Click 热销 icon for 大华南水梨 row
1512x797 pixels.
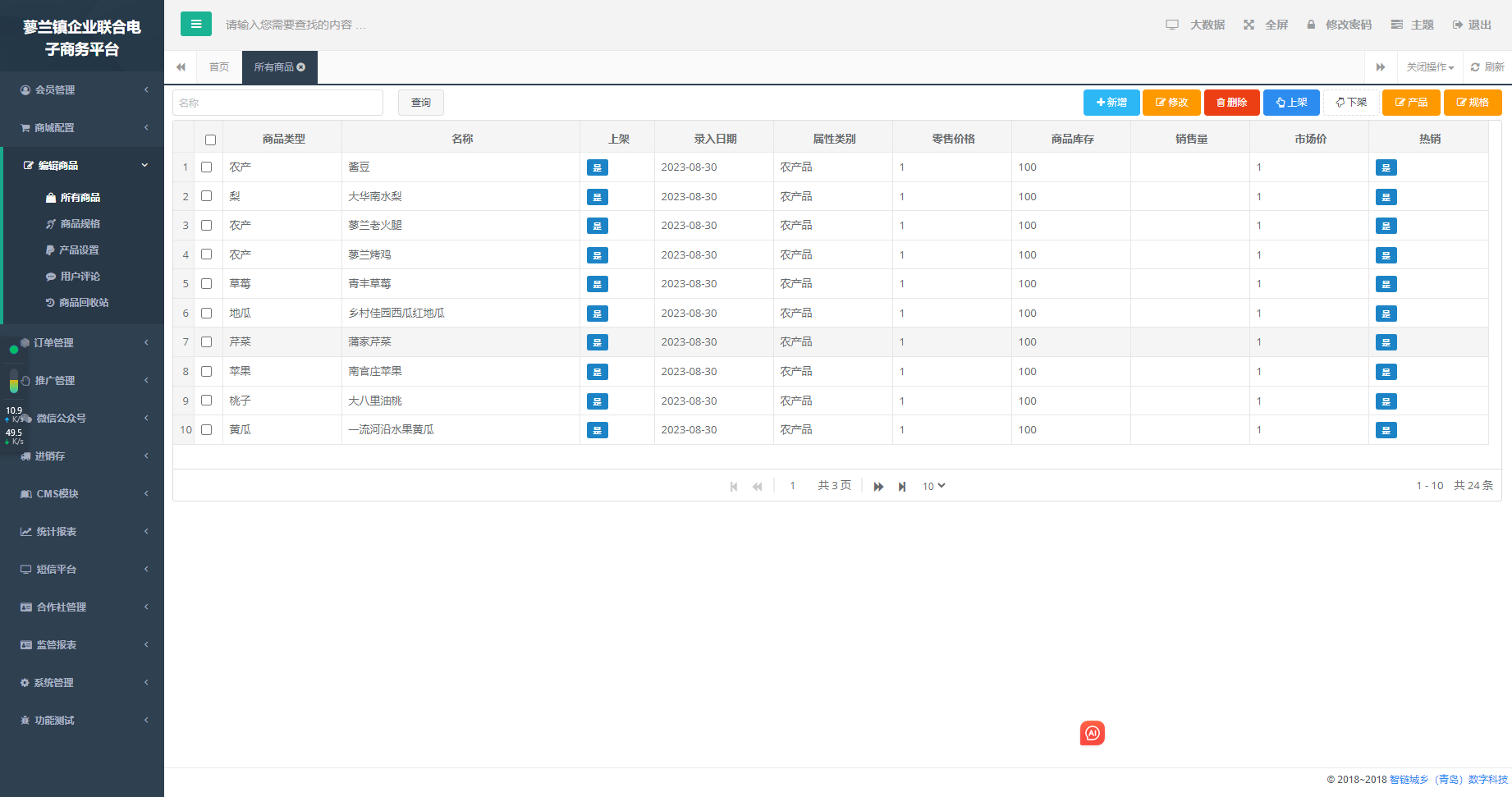1386,197
